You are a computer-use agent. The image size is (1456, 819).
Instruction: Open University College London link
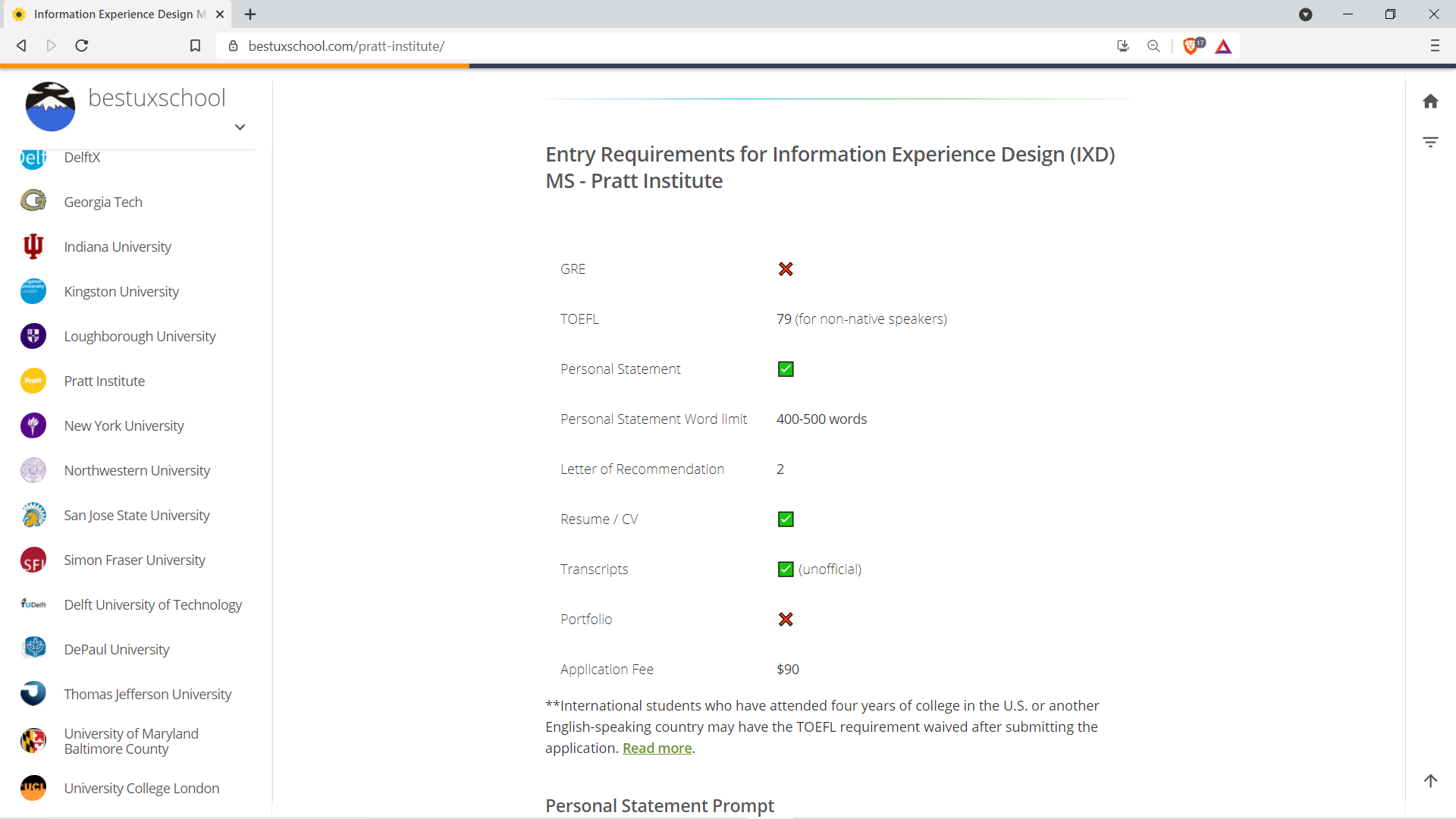[141, 788]
